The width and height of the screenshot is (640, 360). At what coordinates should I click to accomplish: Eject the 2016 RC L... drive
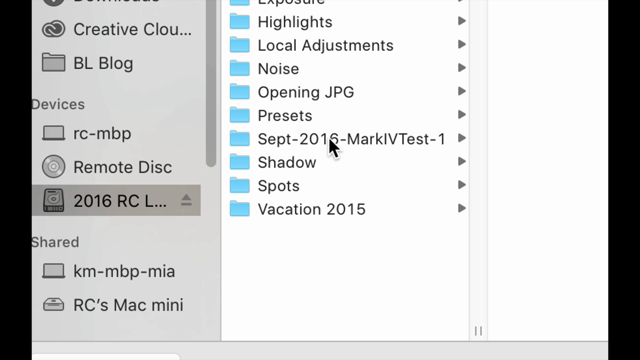(x=186, y=200)
